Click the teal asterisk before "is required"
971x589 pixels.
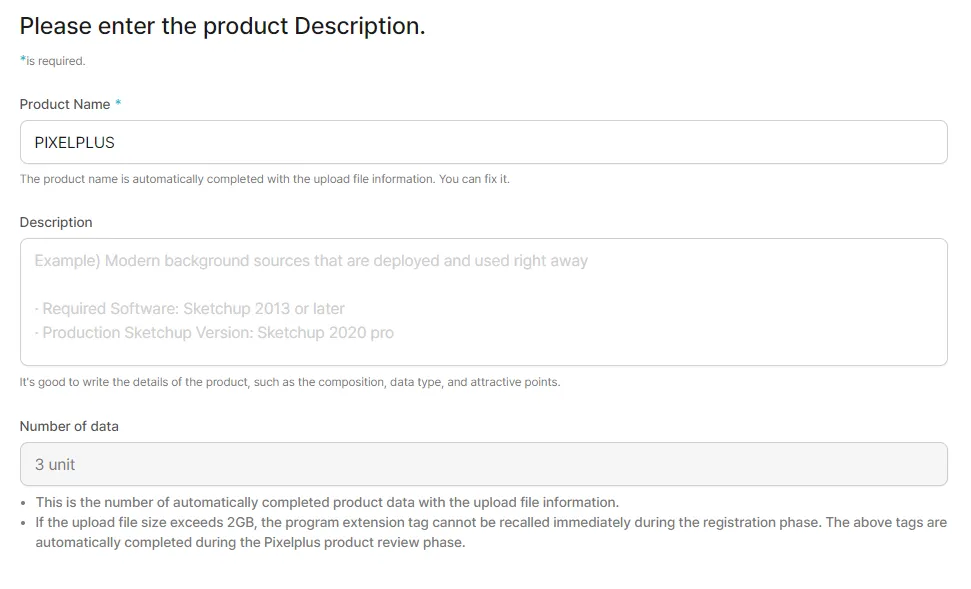click(x=22, y=60)
